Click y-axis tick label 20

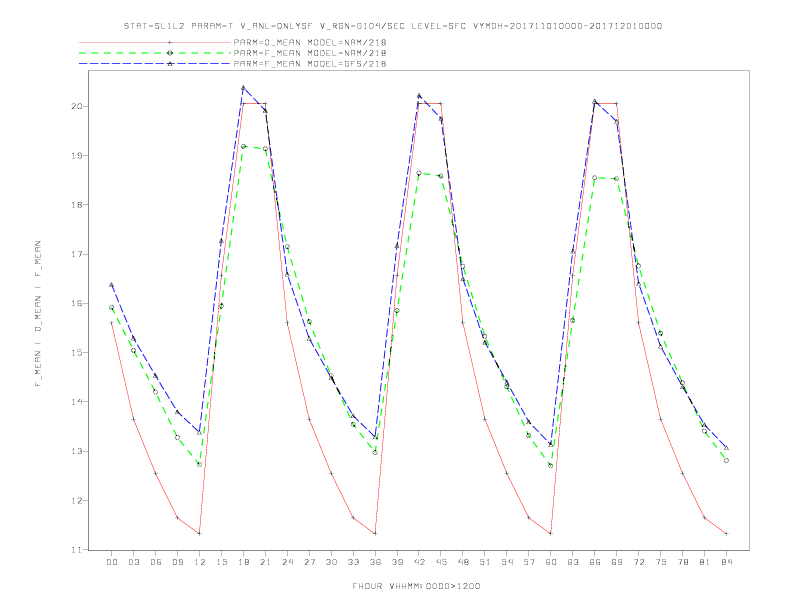(77, 107)
